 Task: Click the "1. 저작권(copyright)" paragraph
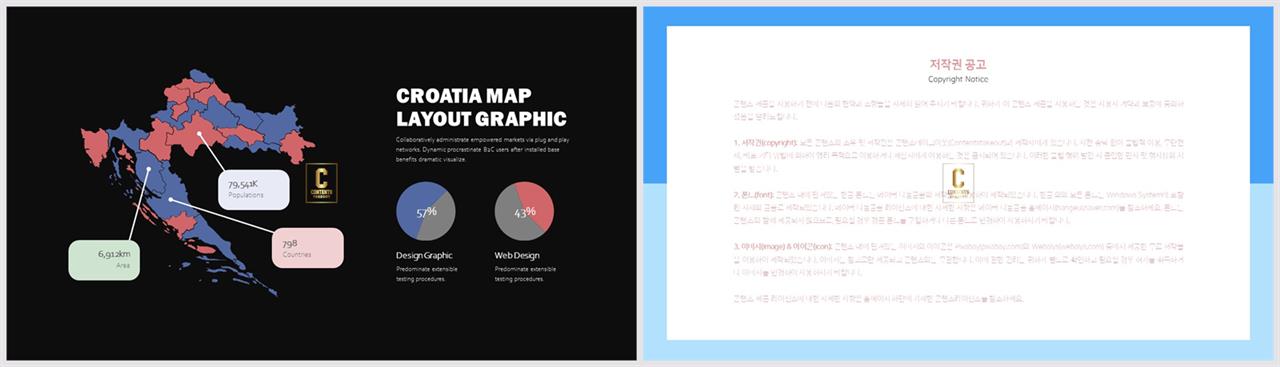tap(958, 156)
